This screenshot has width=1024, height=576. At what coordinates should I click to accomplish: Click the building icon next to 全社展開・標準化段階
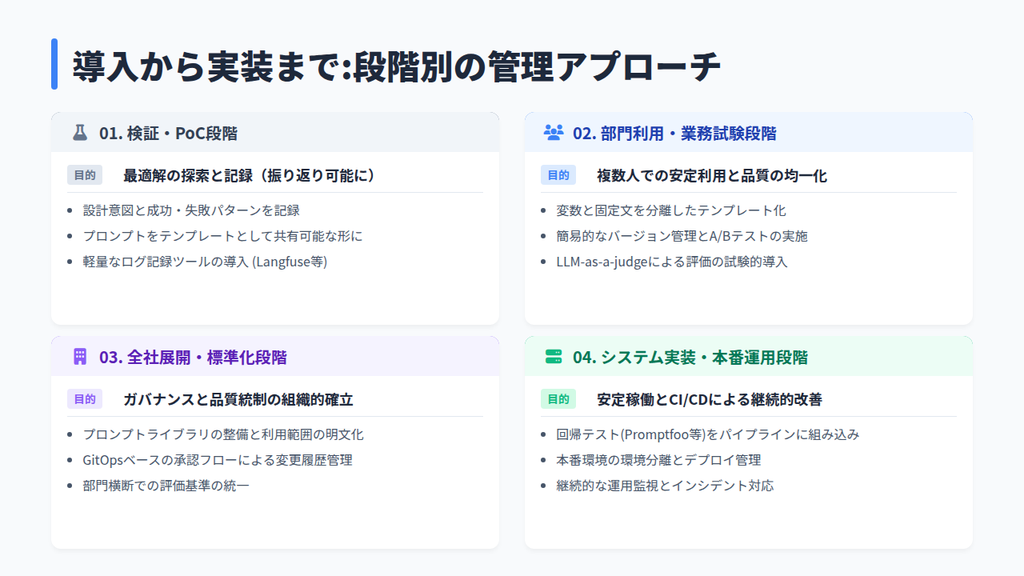coord(80,356)
